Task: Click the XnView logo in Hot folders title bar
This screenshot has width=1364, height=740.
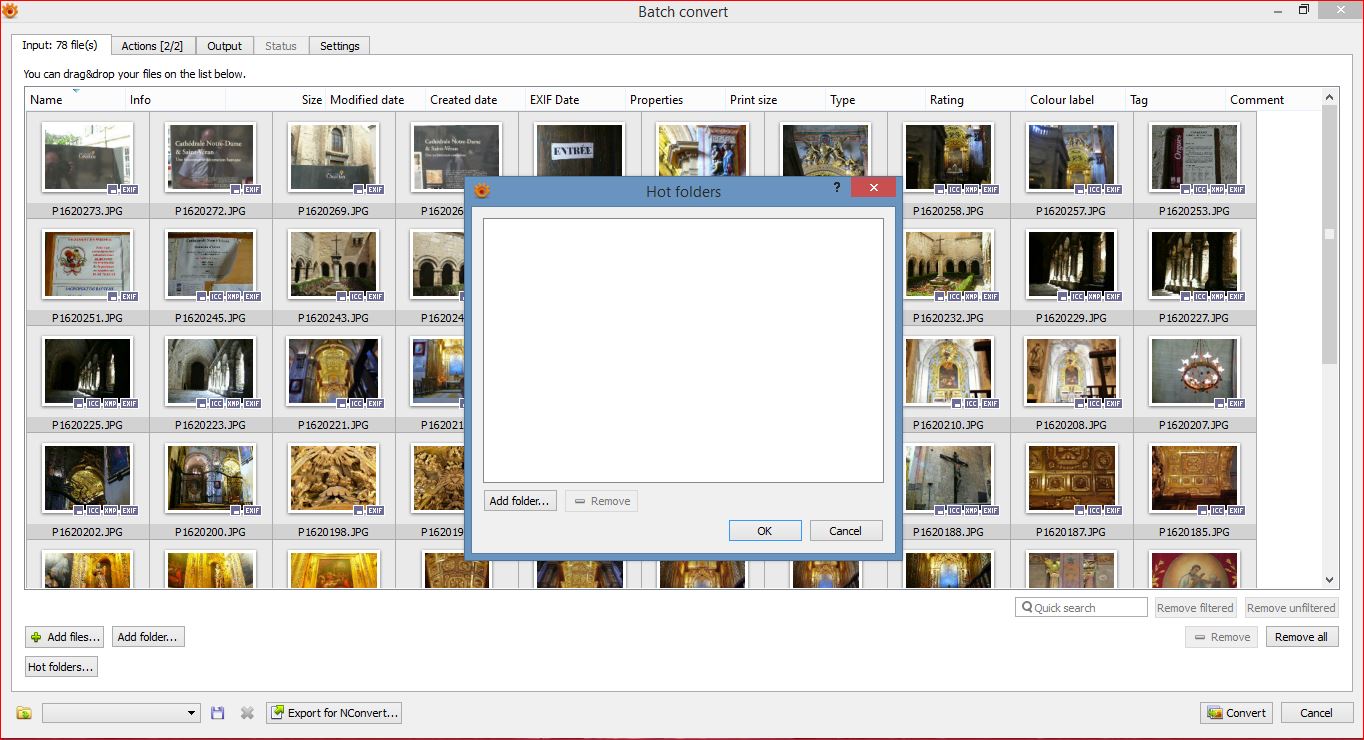Action: pos(482,191)
